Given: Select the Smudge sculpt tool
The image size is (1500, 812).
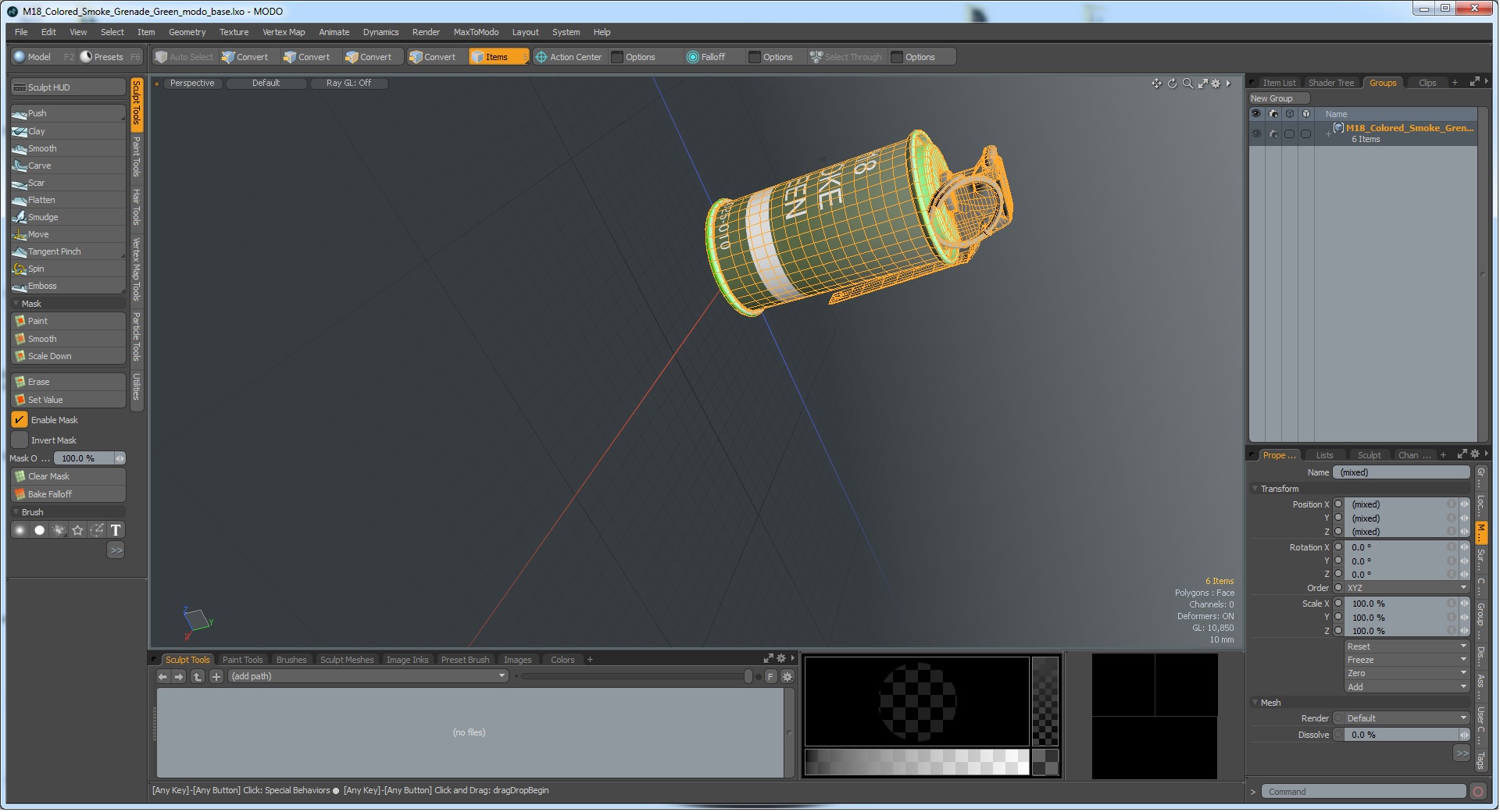Looking at the screenshot, I should pos(68,217).
